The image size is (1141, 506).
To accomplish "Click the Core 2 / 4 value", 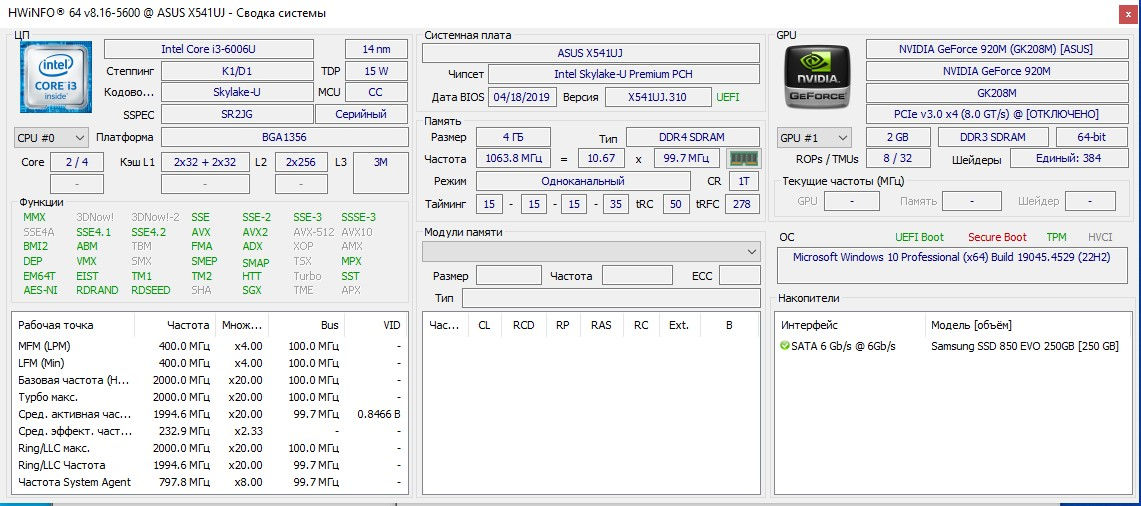I will pyautogui.click(x=76, y=162).
